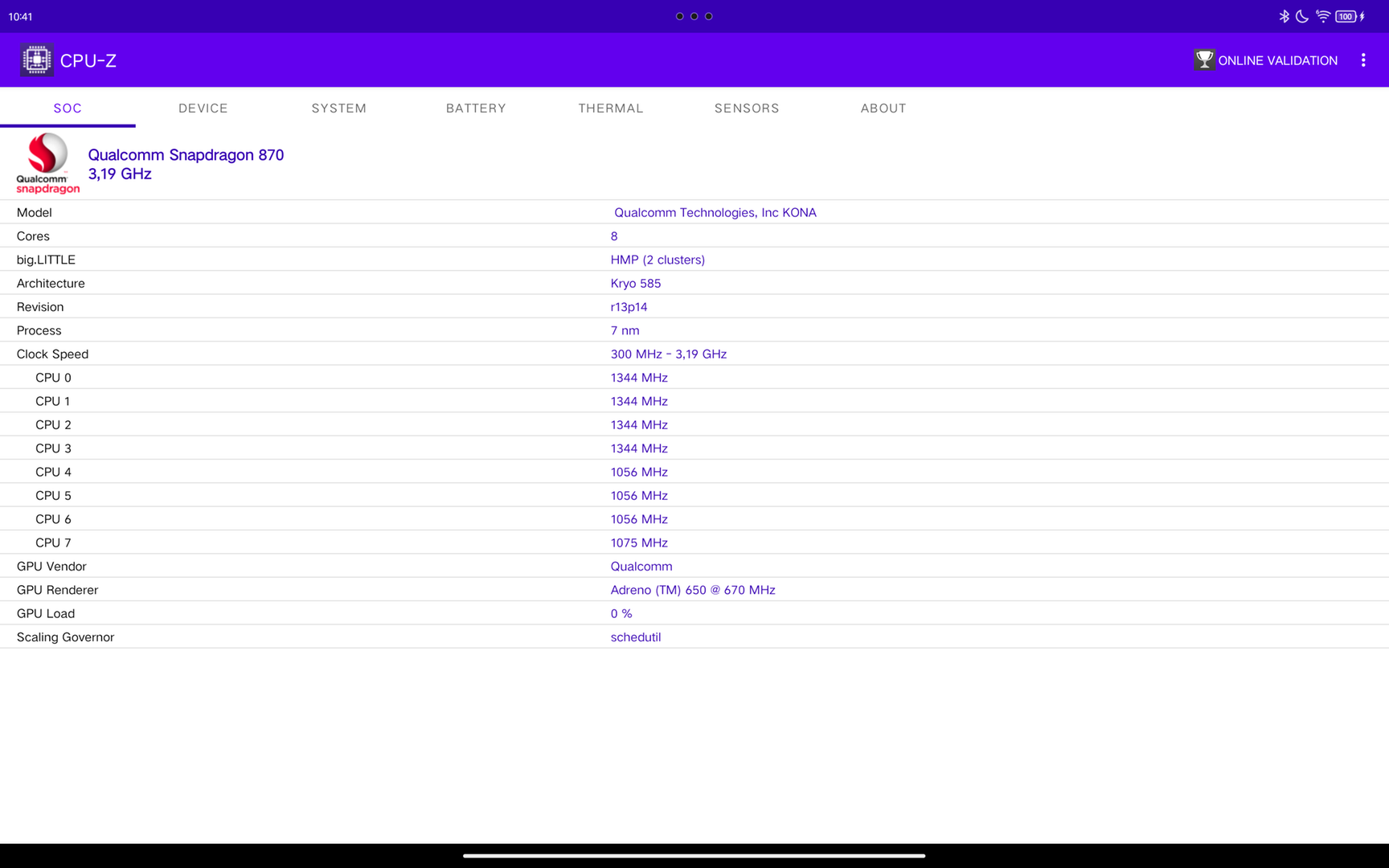Tap the bottom home gesture bar
Screen dimensions: 1389x868
click(694, 856)
